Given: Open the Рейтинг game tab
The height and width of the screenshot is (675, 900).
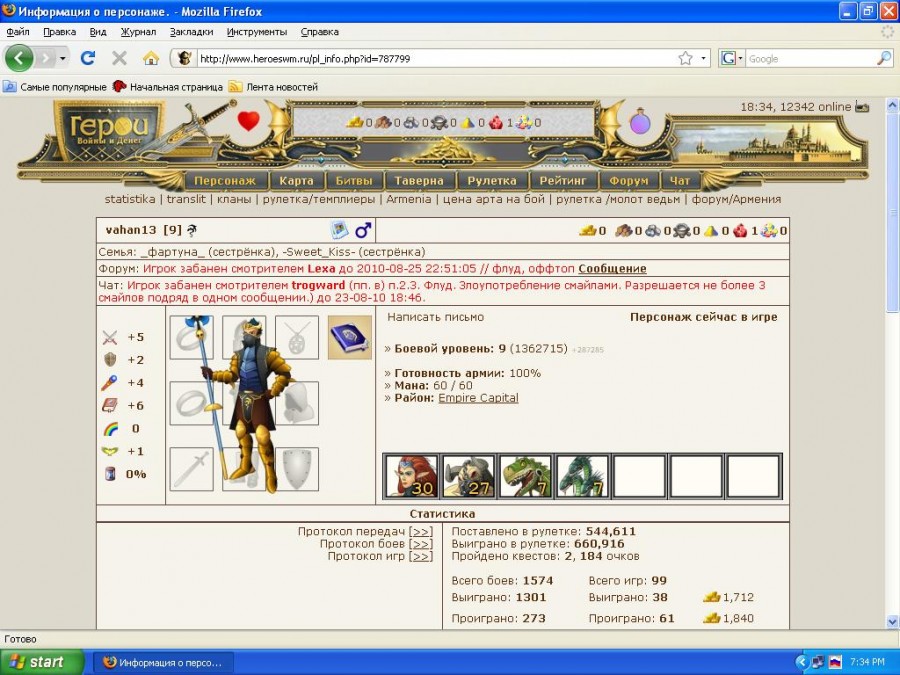Looking at the screenshot, I should (x=563, y=181).
